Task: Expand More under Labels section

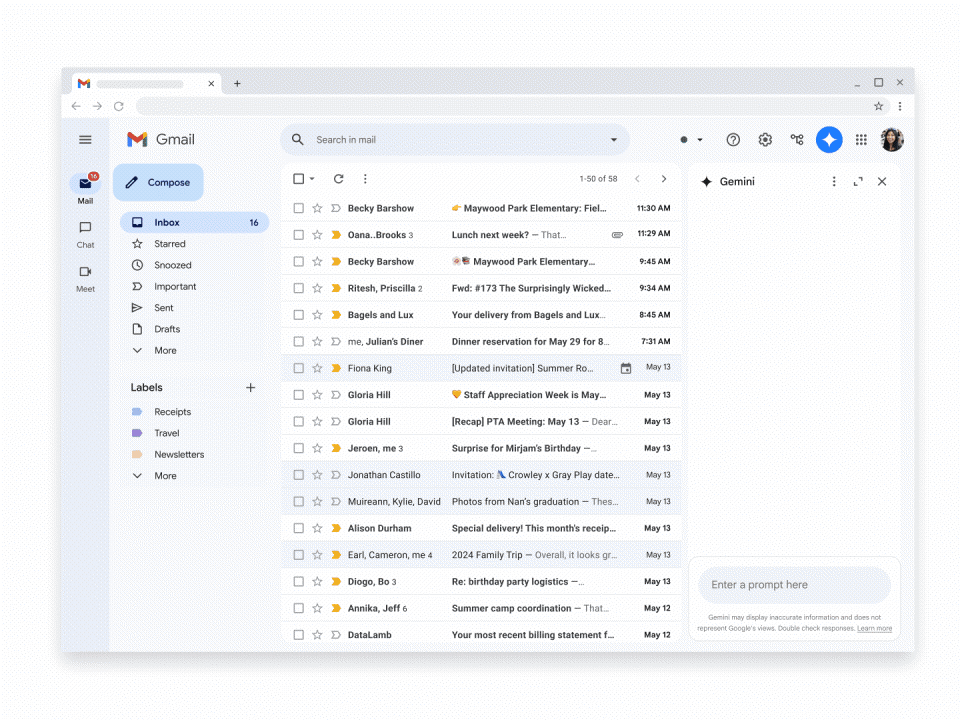Action: (x=165, y=476)
